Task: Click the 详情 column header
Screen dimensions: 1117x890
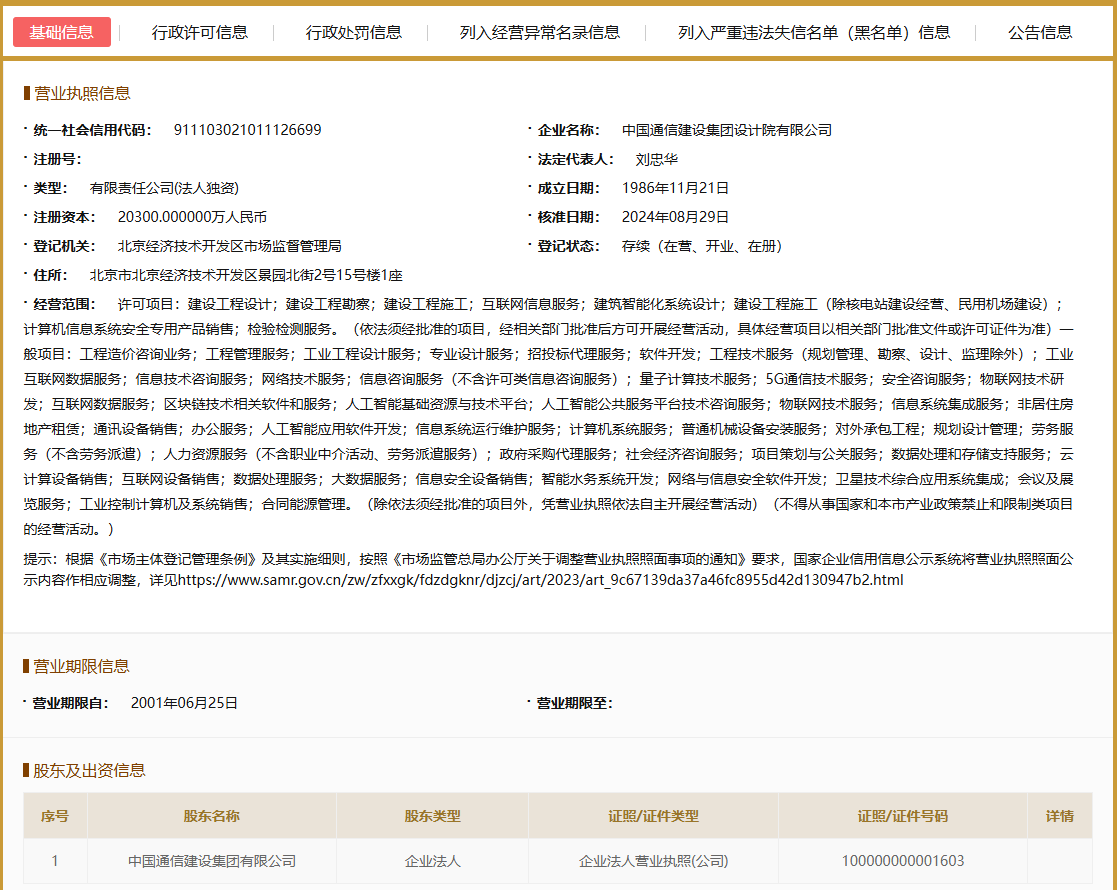Action: click(1060, 816)
